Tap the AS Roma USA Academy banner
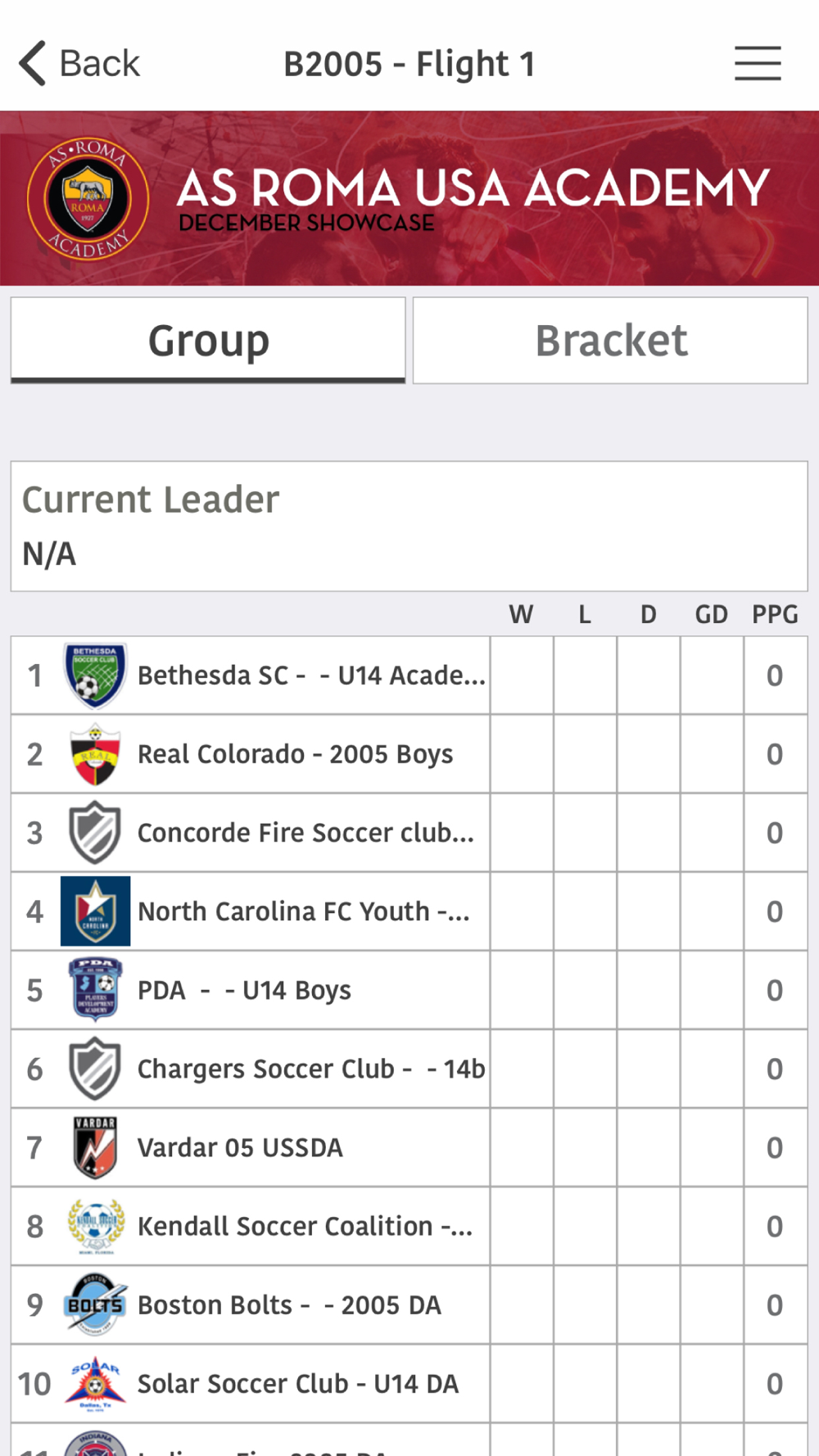This screenshot has width=819, height=1456. point(409,198)
